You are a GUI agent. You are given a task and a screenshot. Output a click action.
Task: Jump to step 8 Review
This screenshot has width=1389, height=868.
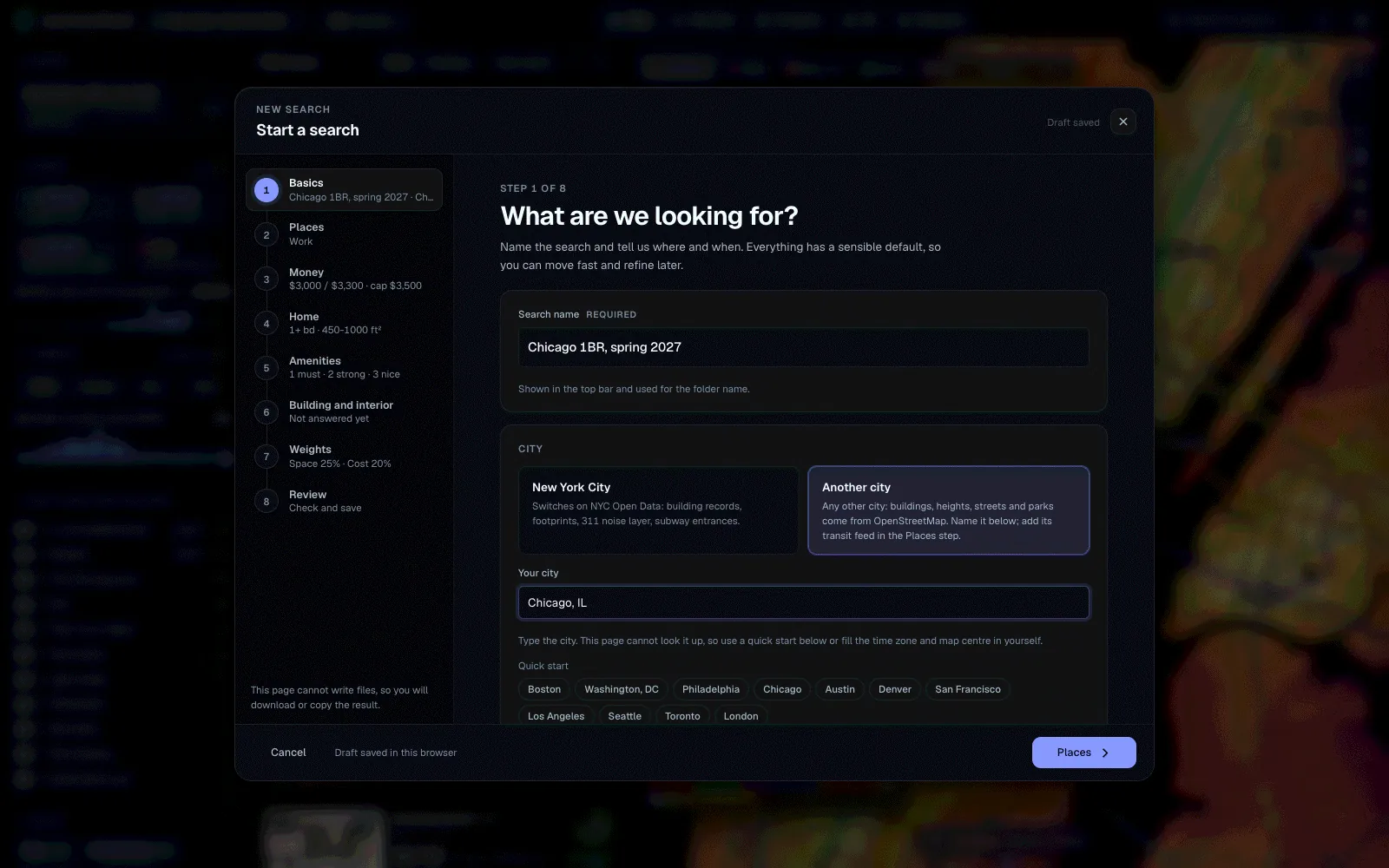tap(344, 501)
